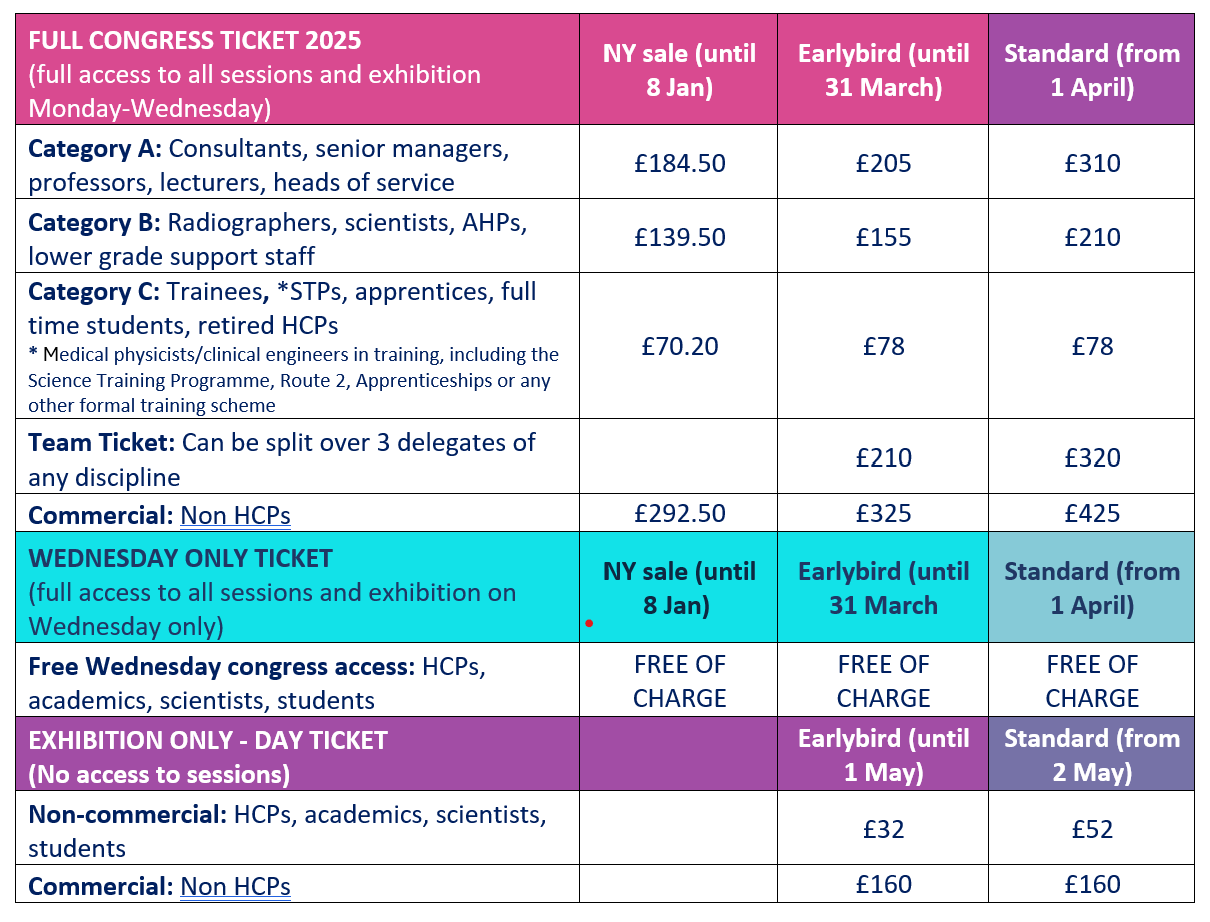The height and width of the screenshot is (922, 1210).
Task: Click Free of Charge under Wednesday NY sale
Action: (680, 681)
